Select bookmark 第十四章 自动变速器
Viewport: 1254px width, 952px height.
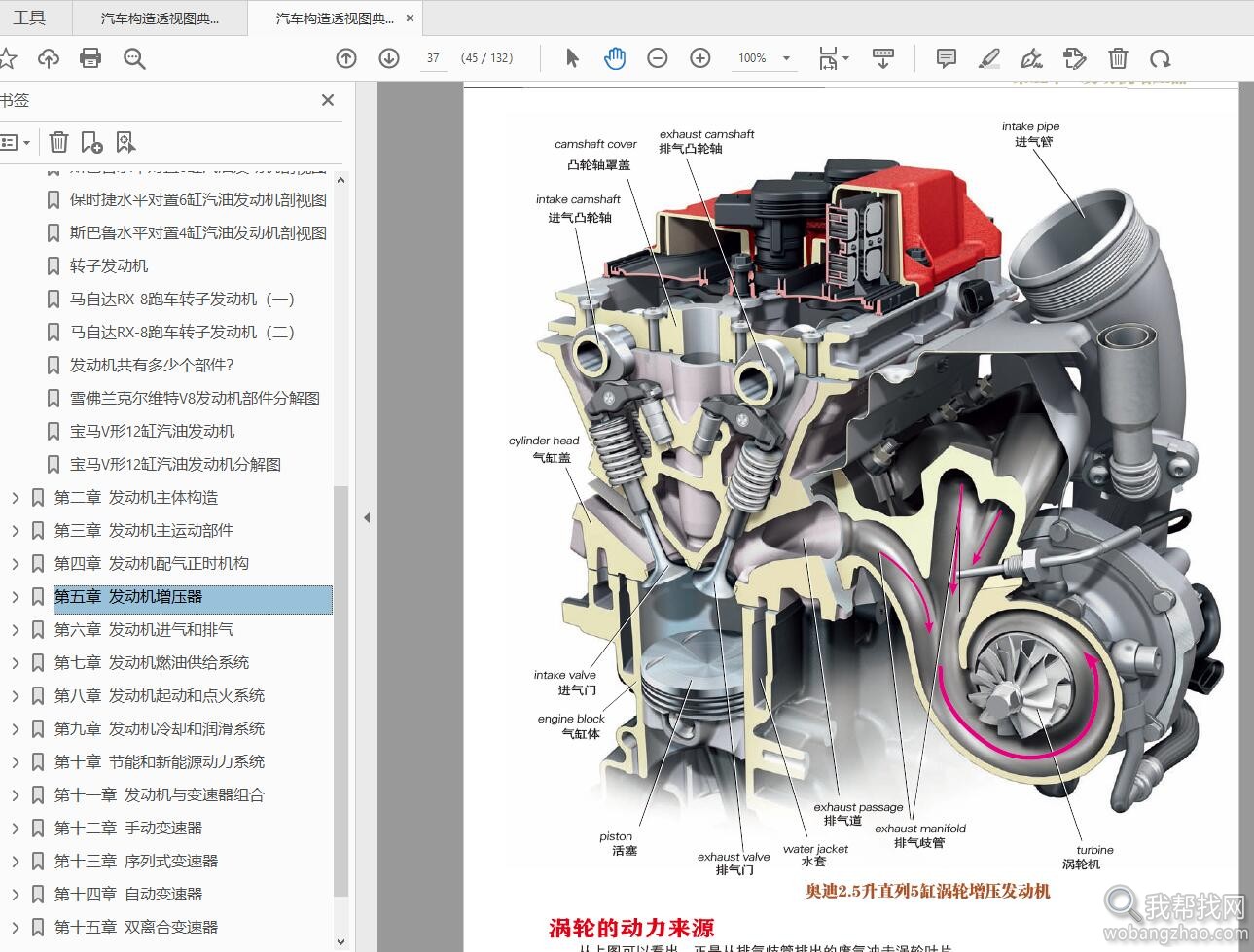click(x=128, y=895)
